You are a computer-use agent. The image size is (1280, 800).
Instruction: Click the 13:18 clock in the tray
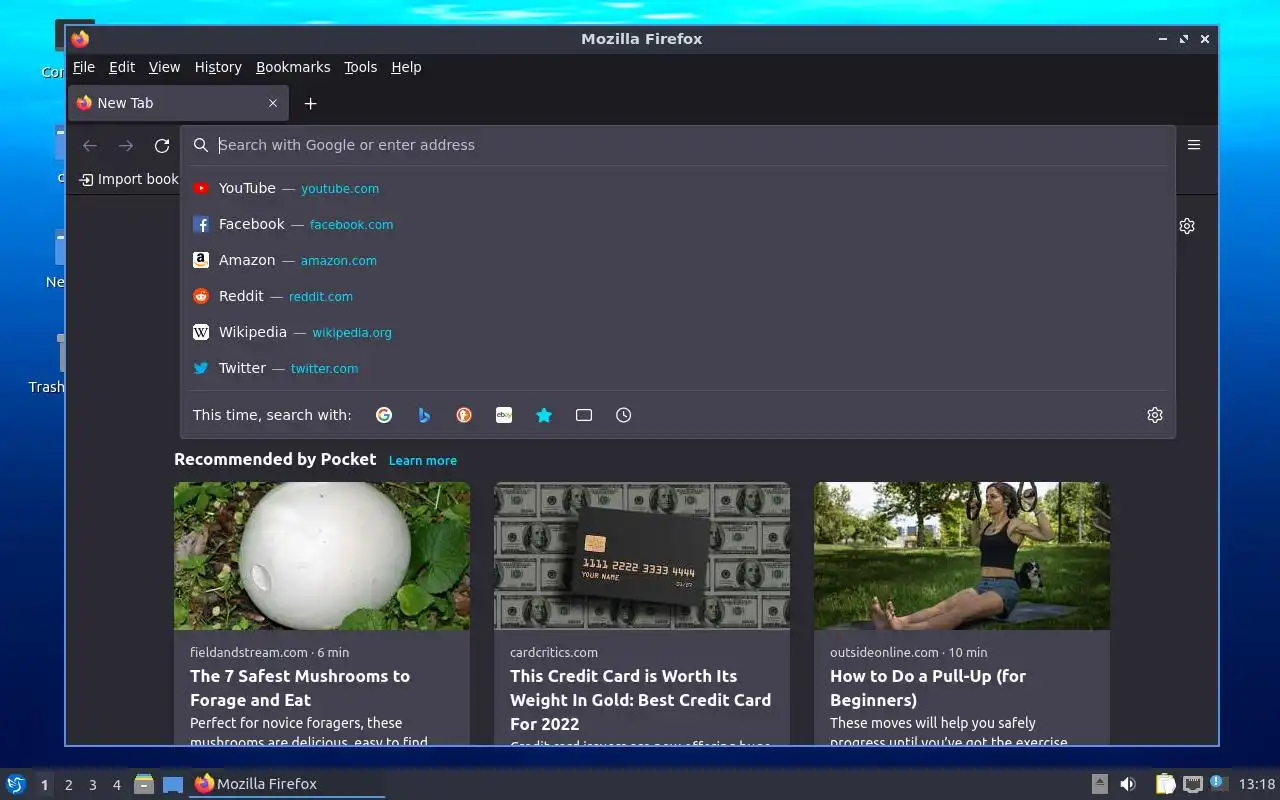pos(1257,784)
